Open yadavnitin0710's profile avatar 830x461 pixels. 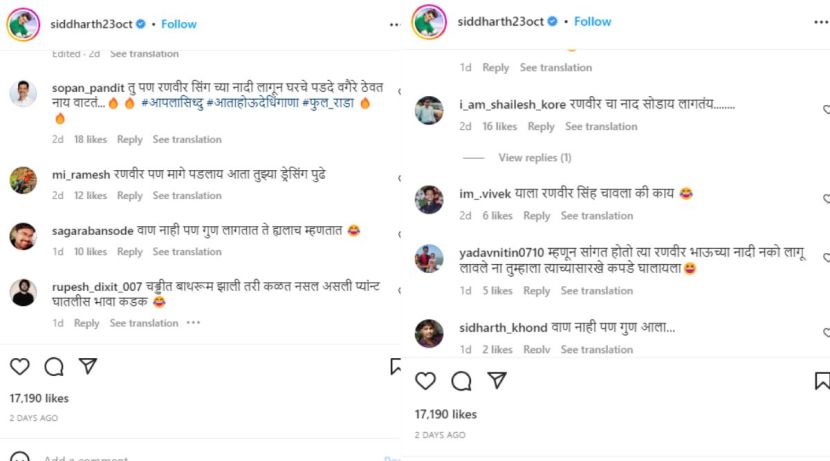[x=430, y=259]
